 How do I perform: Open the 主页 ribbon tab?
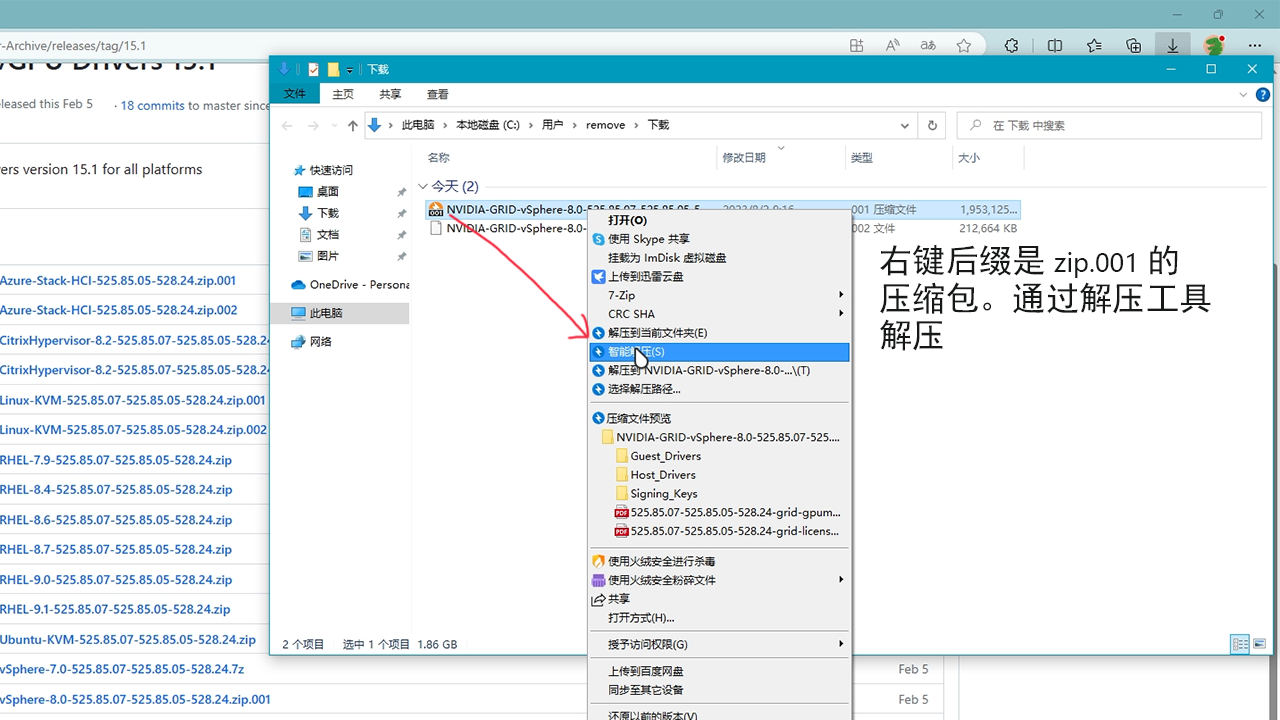[343, 94]
